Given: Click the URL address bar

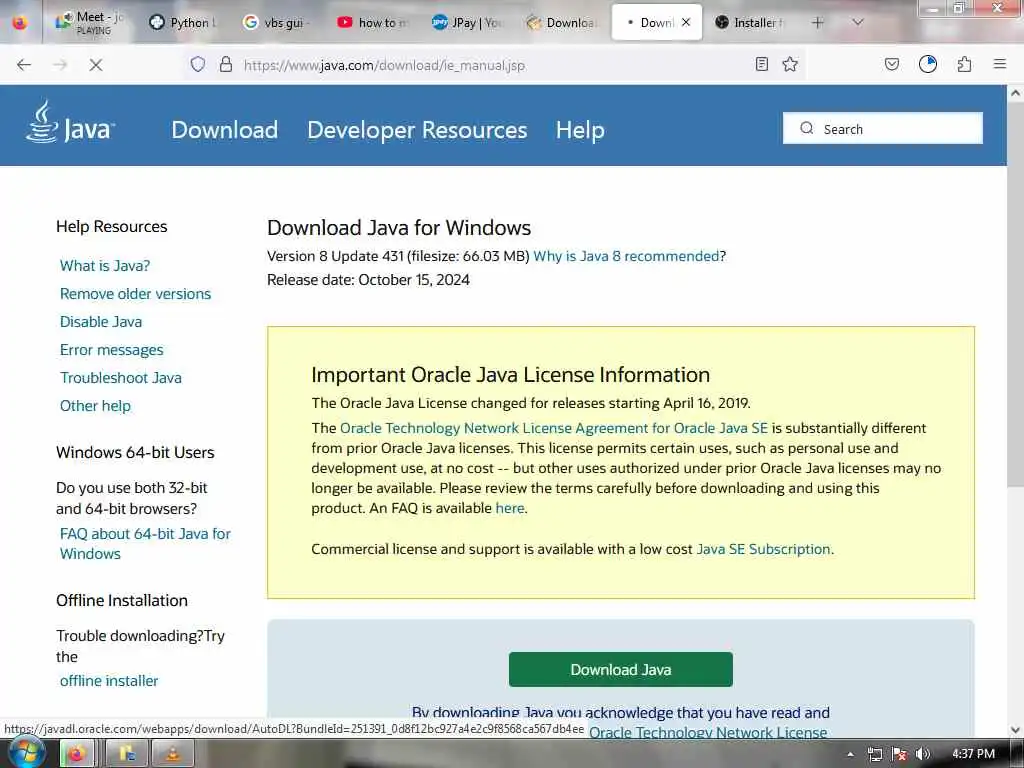Looking at the screenshot, I should click(x=496, y=65).
